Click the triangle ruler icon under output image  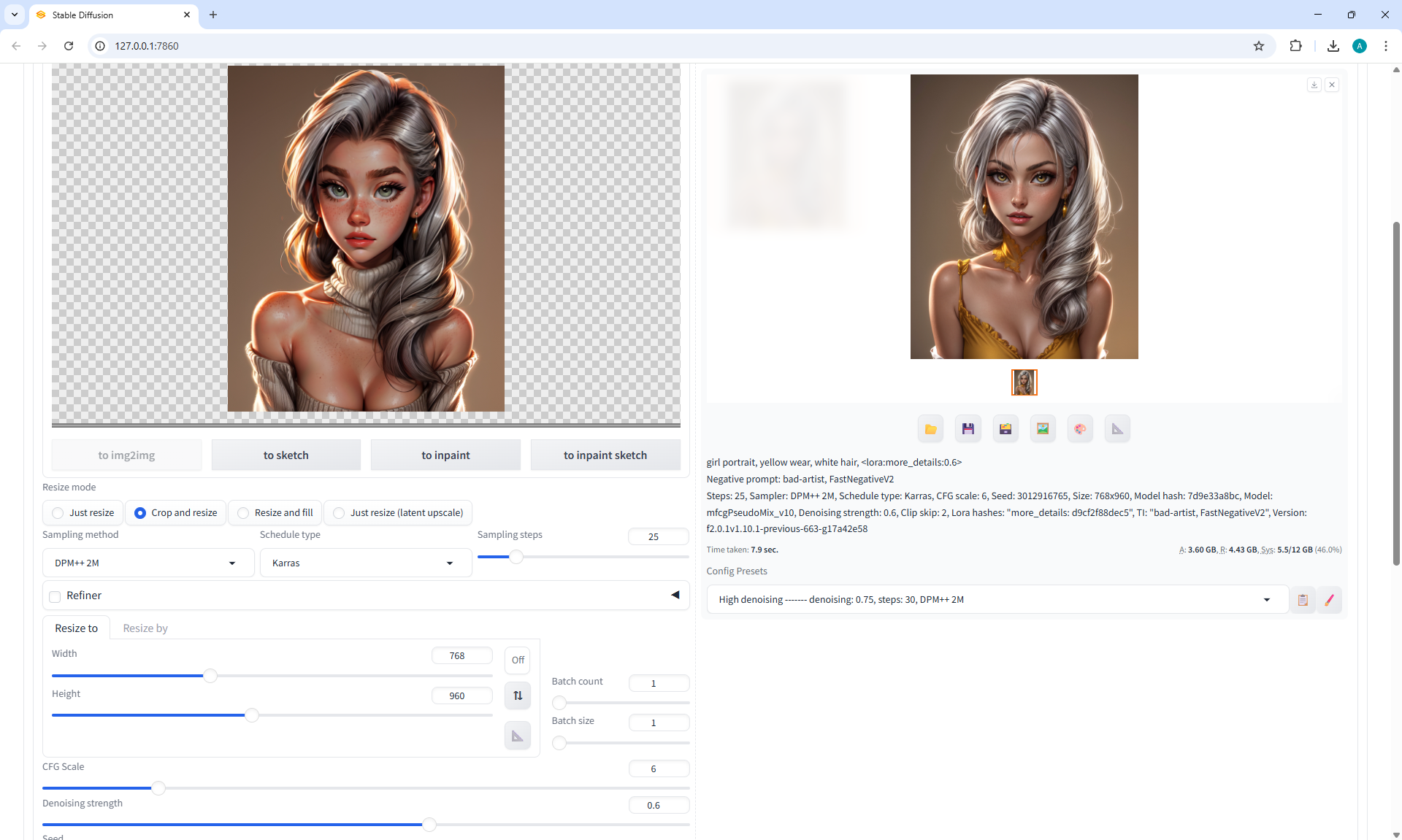[1117, 429]
